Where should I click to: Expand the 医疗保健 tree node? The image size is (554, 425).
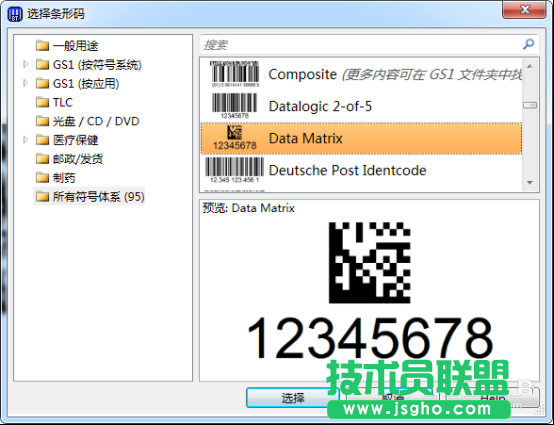[x=25, y=140]
